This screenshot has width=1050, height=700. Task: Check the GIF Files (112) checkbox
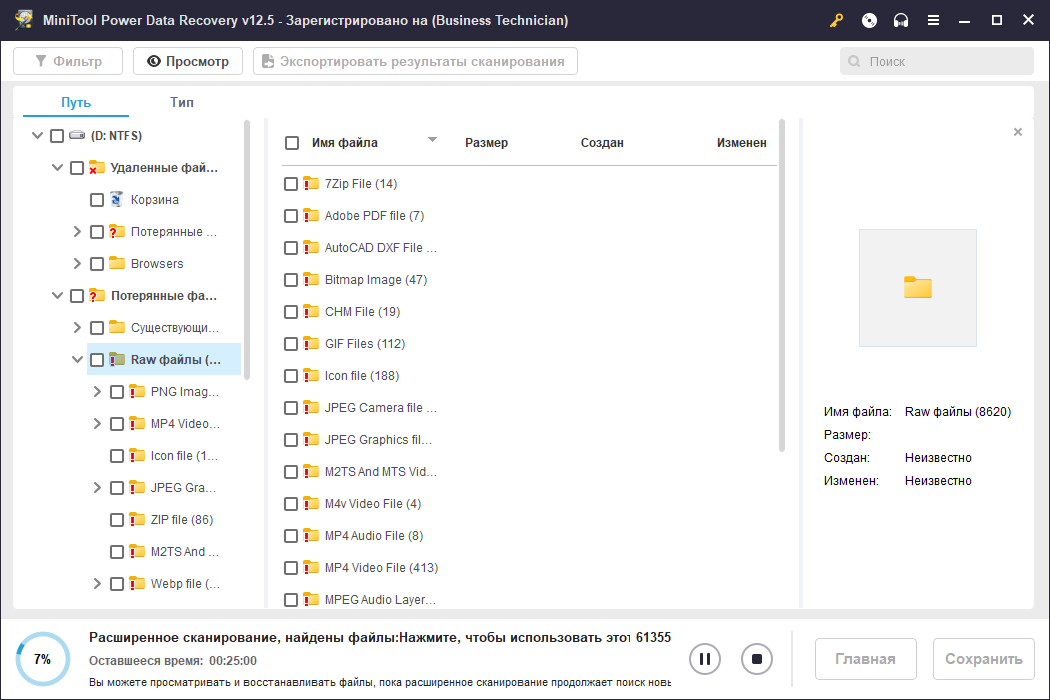(291, 344)
